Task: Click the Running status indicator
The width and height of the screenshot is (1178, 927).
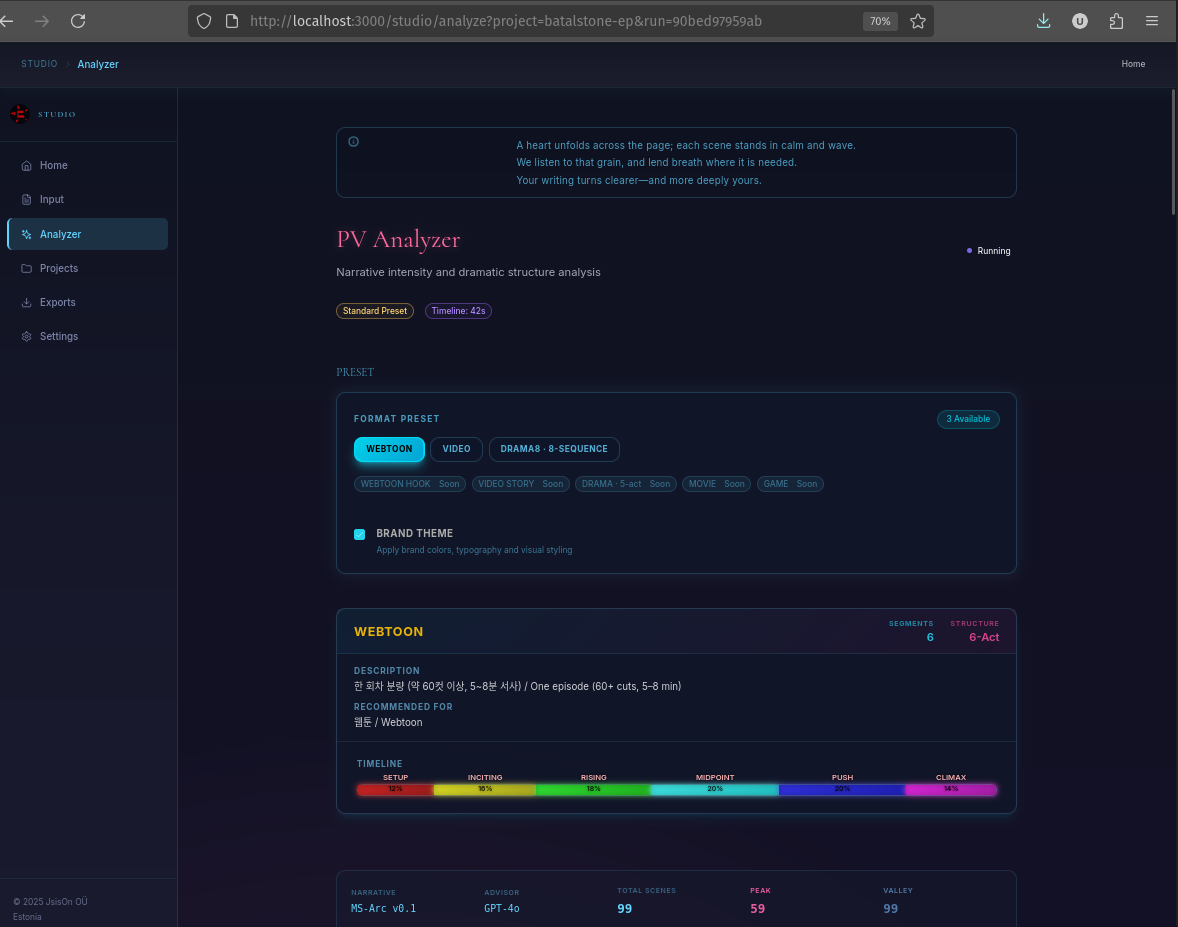Action: [x=988, y=251]
